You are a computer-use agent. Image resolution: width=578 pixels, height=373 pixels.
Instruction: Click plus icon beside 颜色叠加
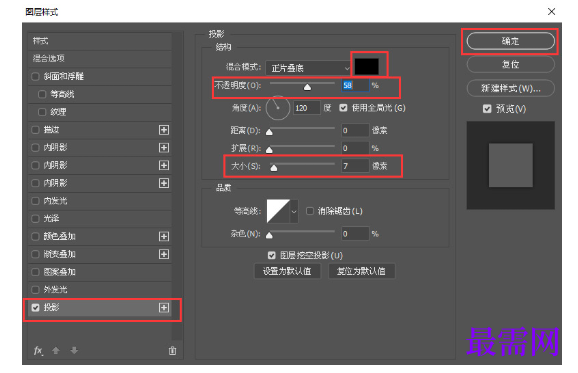[x=164, y=236]
